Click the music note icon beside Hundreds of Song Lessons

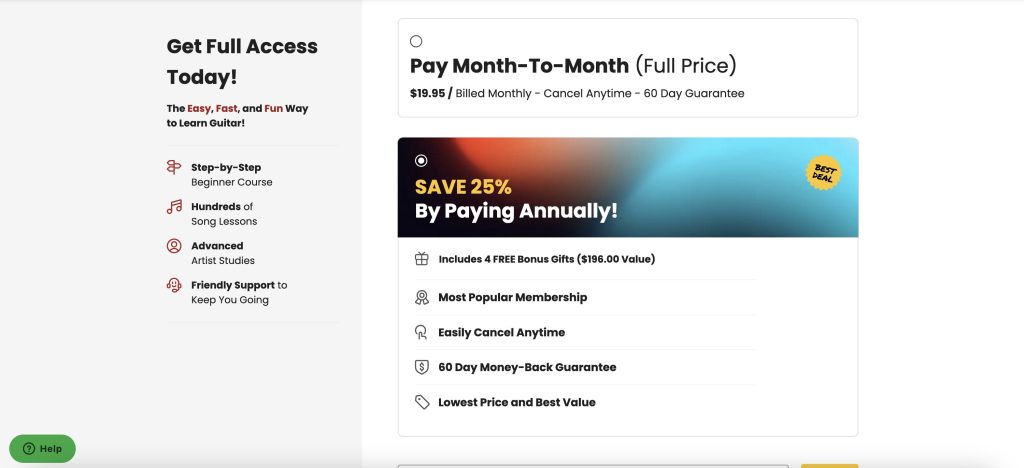(174, 207)
